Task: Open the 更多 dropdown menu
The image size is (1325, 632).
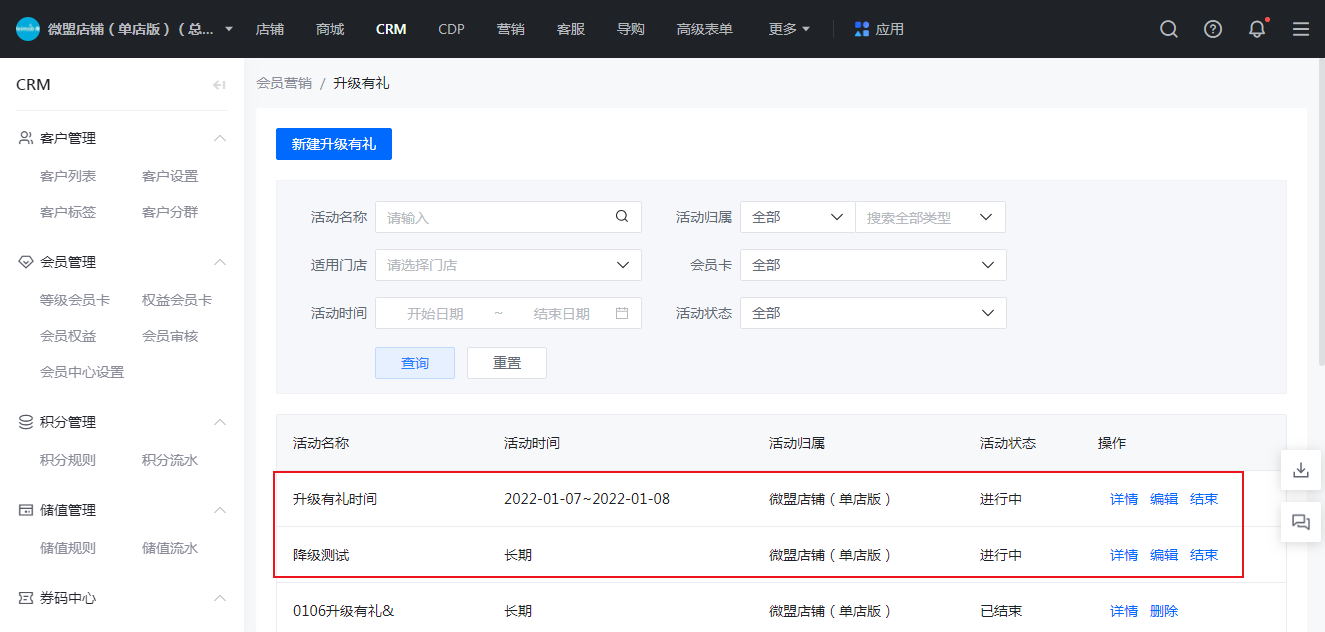Action: pos(789,29)
